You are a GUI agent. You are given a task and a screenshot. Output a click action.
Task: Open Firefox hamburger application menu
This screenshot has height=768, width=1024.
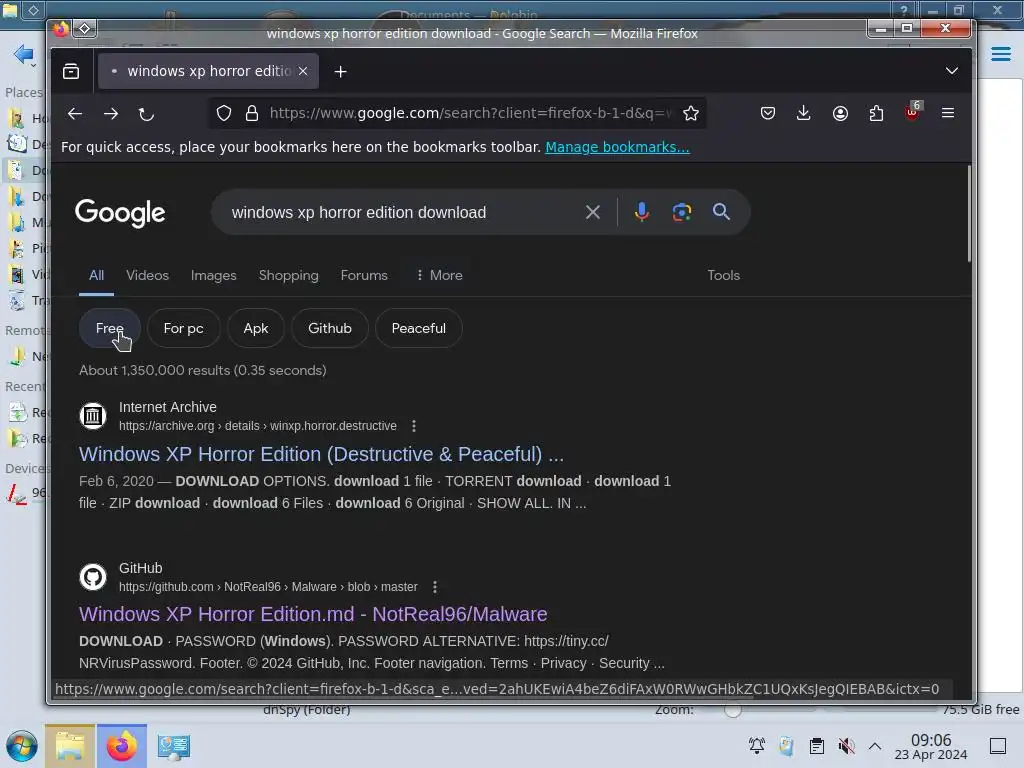[x=948, y=113]
